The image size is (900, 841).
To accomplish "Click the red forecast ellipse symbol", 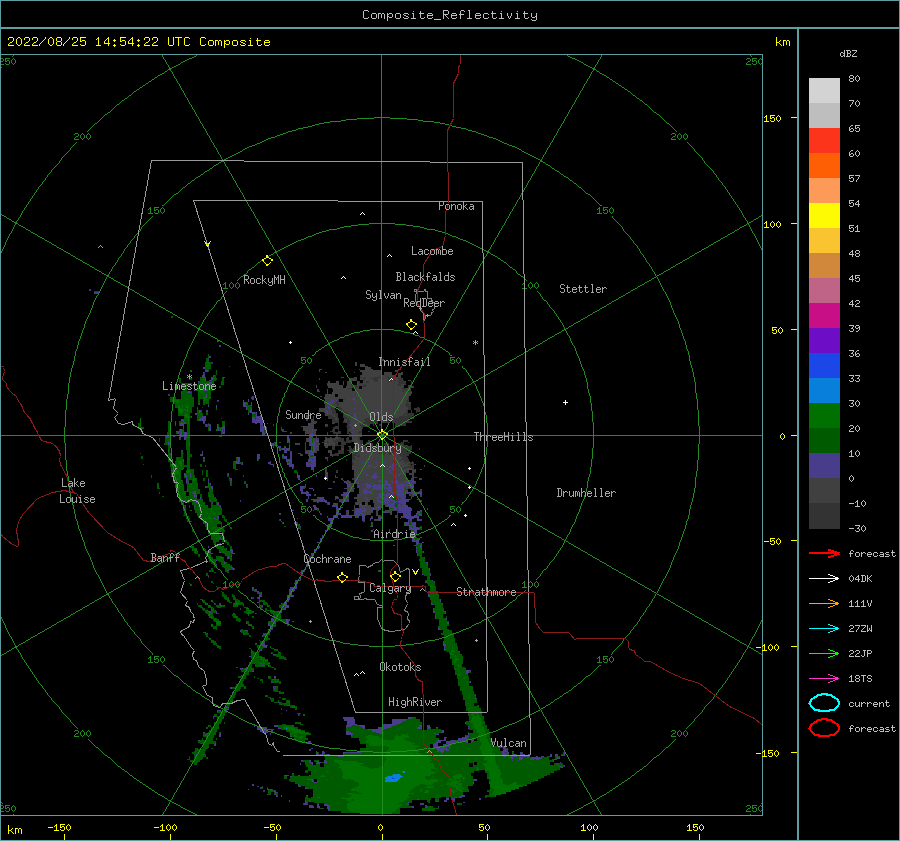I will click(x=824, y=728).
